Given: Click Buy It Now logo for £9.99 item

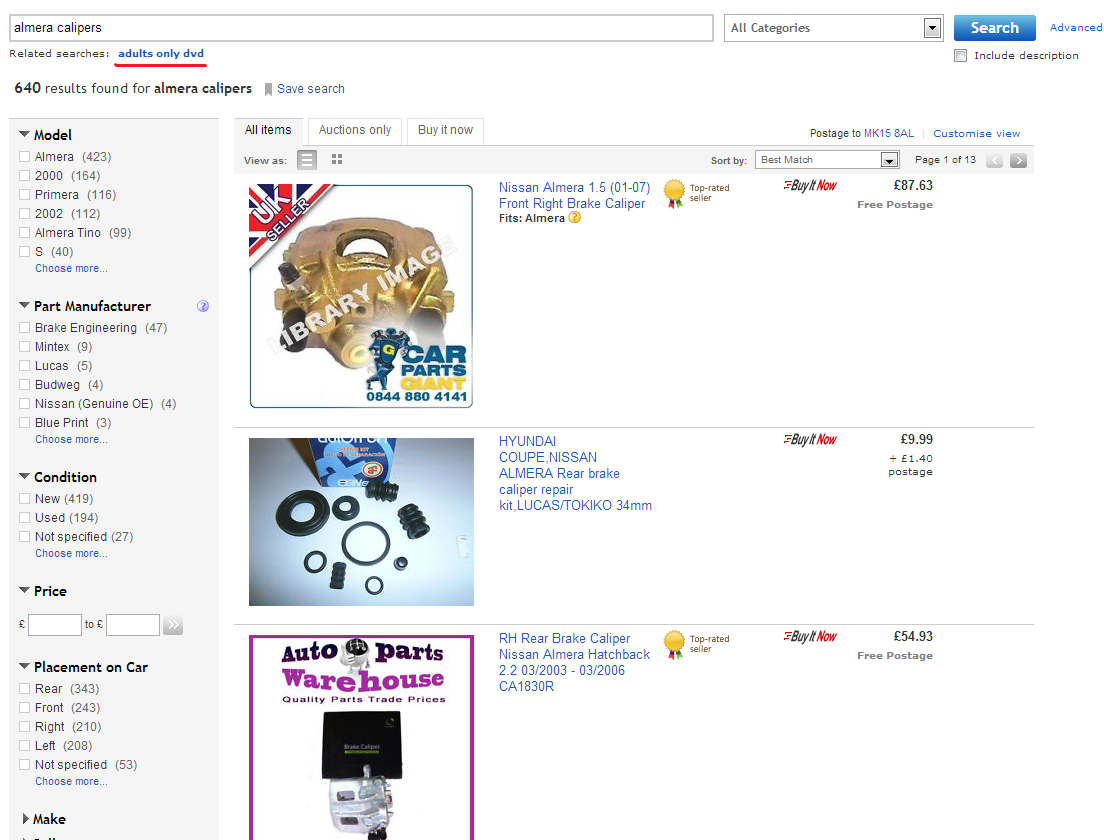Looking at the screenshot, I should (810, 439).
